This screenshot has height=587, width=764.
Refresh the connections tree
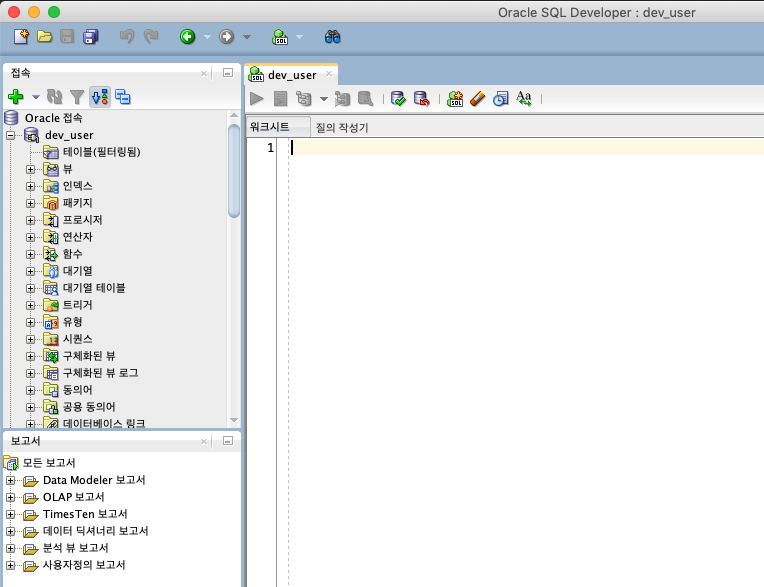coord(54,97)
